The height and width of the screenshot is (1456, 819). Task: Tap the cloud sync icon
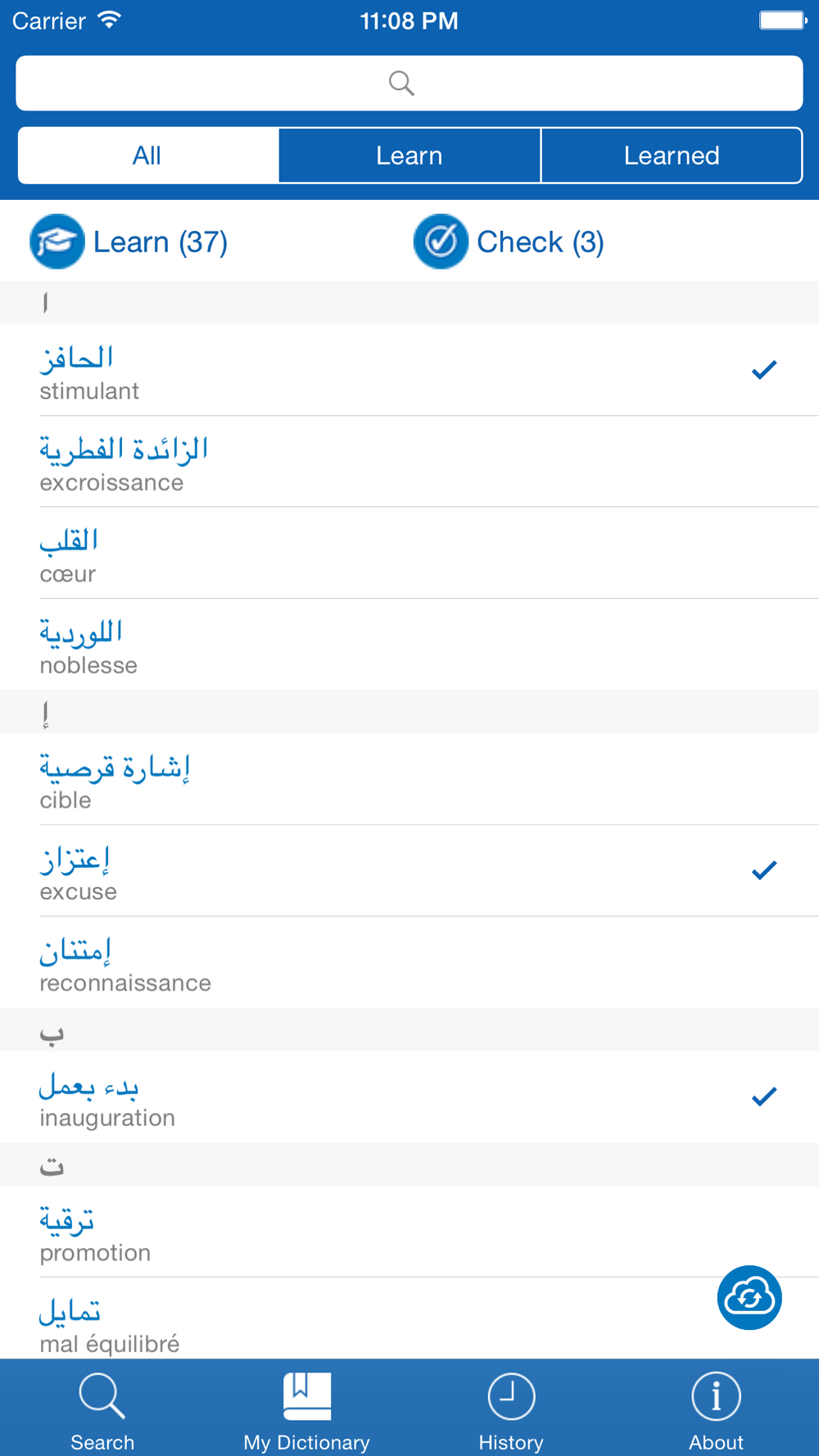tap(749, 1297)
